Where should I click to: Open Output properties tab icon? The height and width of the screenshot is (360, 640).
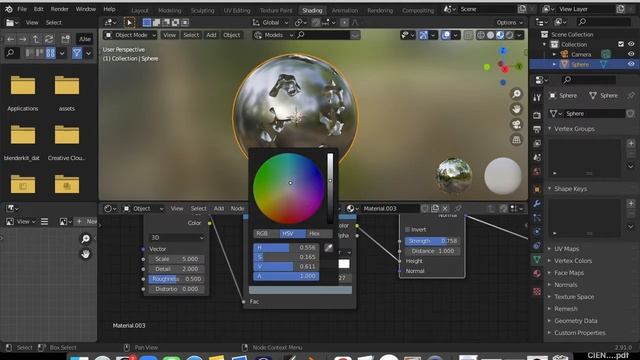tap(537, 129)
